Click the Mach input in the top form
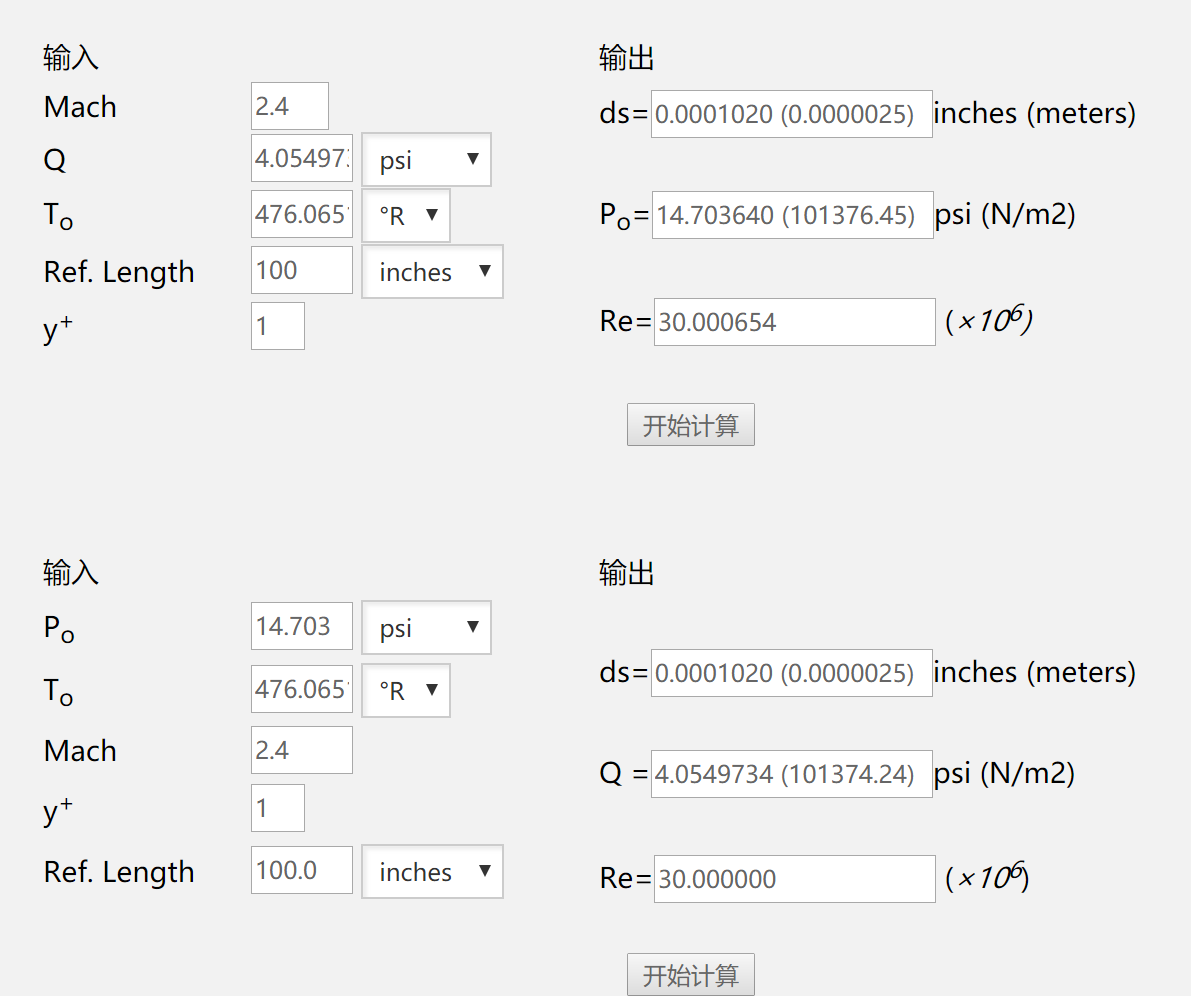The width and height of the screenshot is (1191, 1003). (289, 106)
